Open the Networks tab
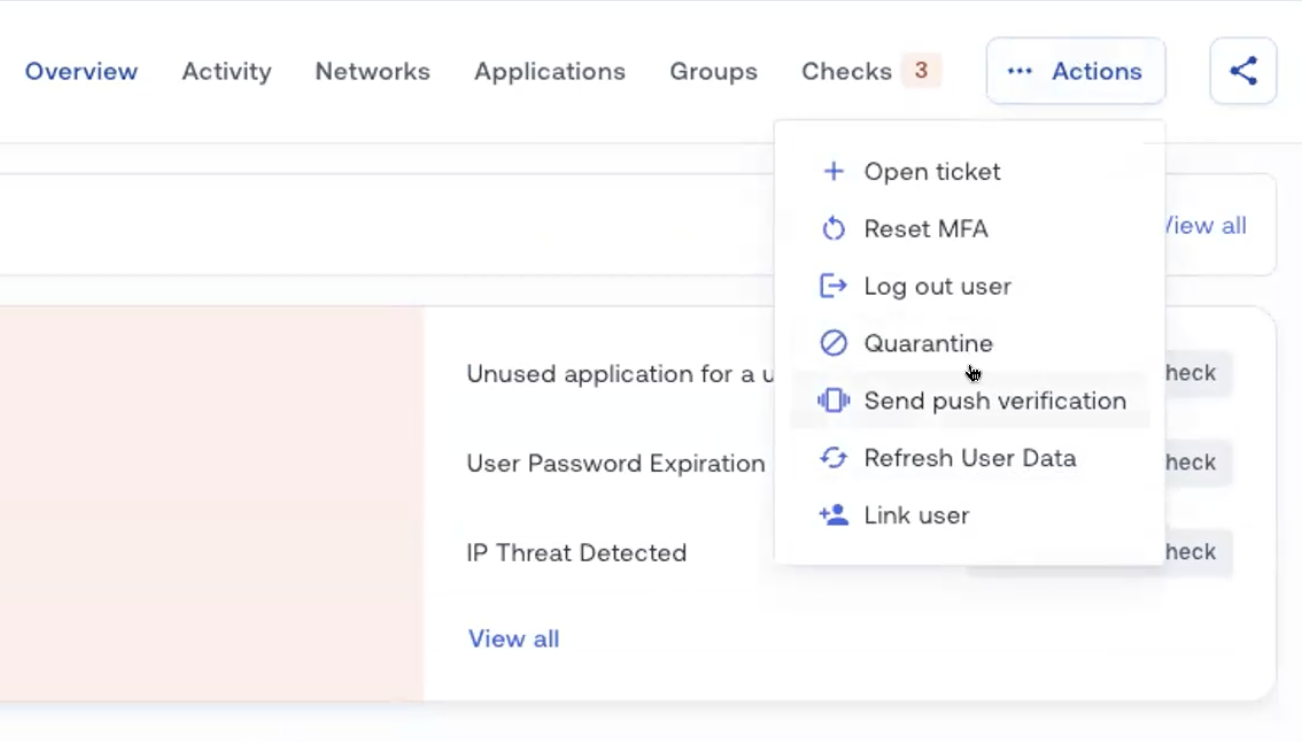This screenshot has width=1302, height=742. click(372, 72)
